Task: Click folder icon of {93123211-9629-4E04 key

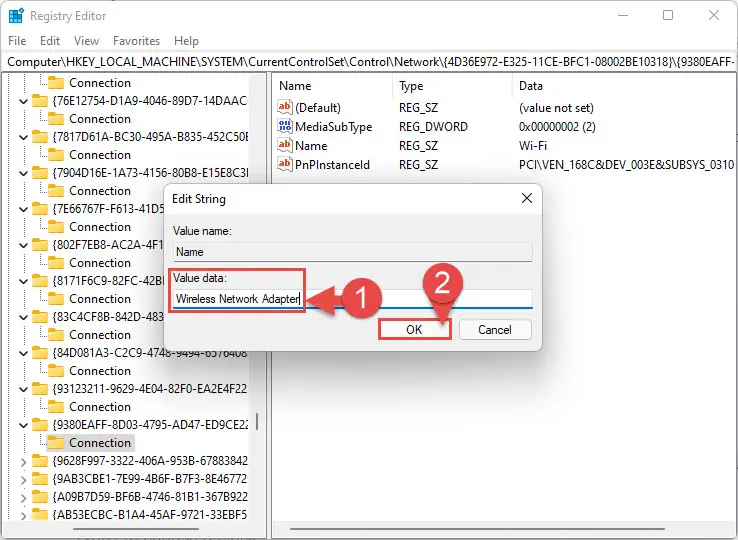Action: click(40, 389)
